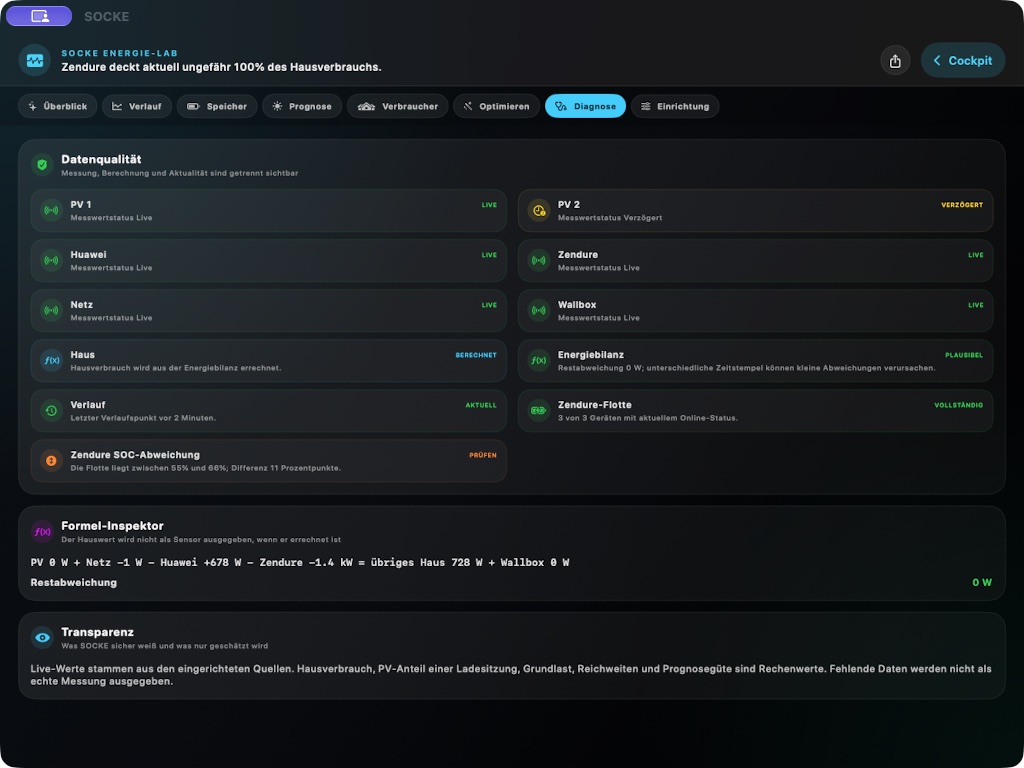Image resolution: width=1024 pixels, height=768 pixels.
Task: Click the Restabweichung label in Formel-Inspektor
Action: click(74, 583)
